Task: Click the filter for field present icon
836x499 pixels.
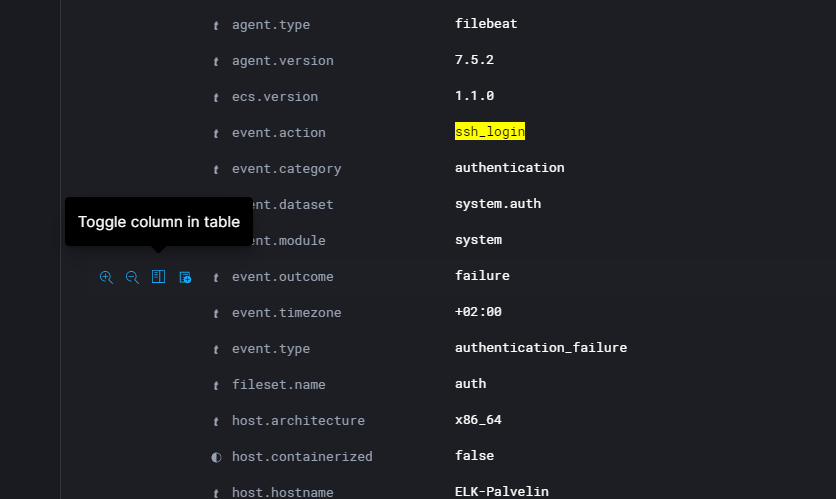Action: (185, 277)
